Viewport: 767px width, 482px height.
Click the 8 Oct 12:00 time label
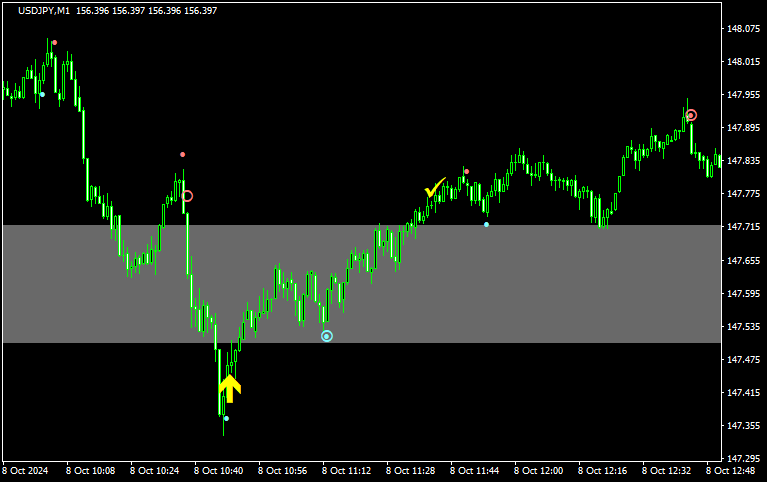(x=538, y=470)
